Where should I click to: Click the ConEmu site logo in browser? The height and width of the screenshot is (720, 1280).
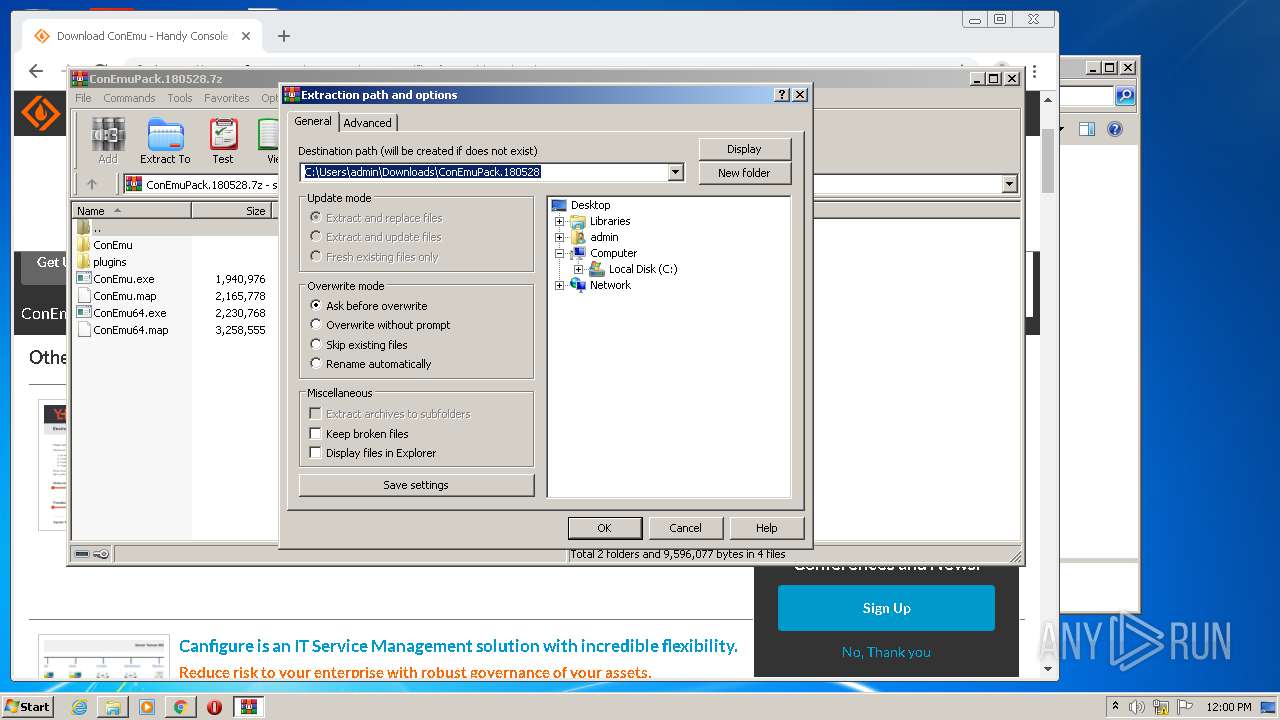[x=41, y=114]
